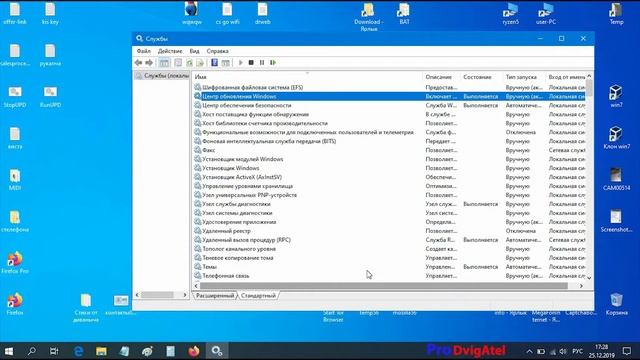Open the Windows Start menu

click(9, 351)
